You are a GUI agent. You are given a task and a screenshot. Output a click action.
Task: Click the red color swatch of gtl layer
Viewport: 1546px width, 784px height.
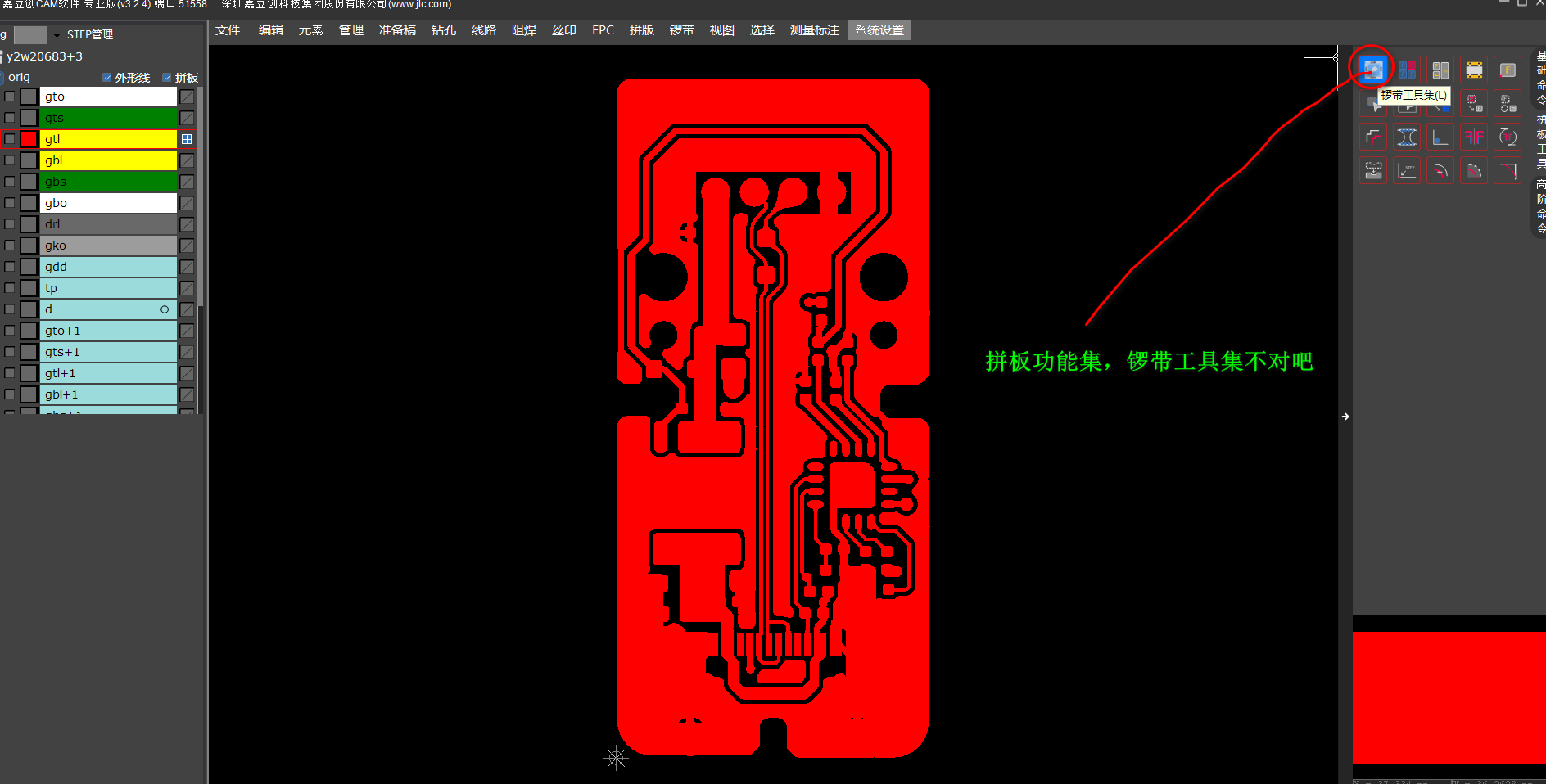[x=29, y=139]
